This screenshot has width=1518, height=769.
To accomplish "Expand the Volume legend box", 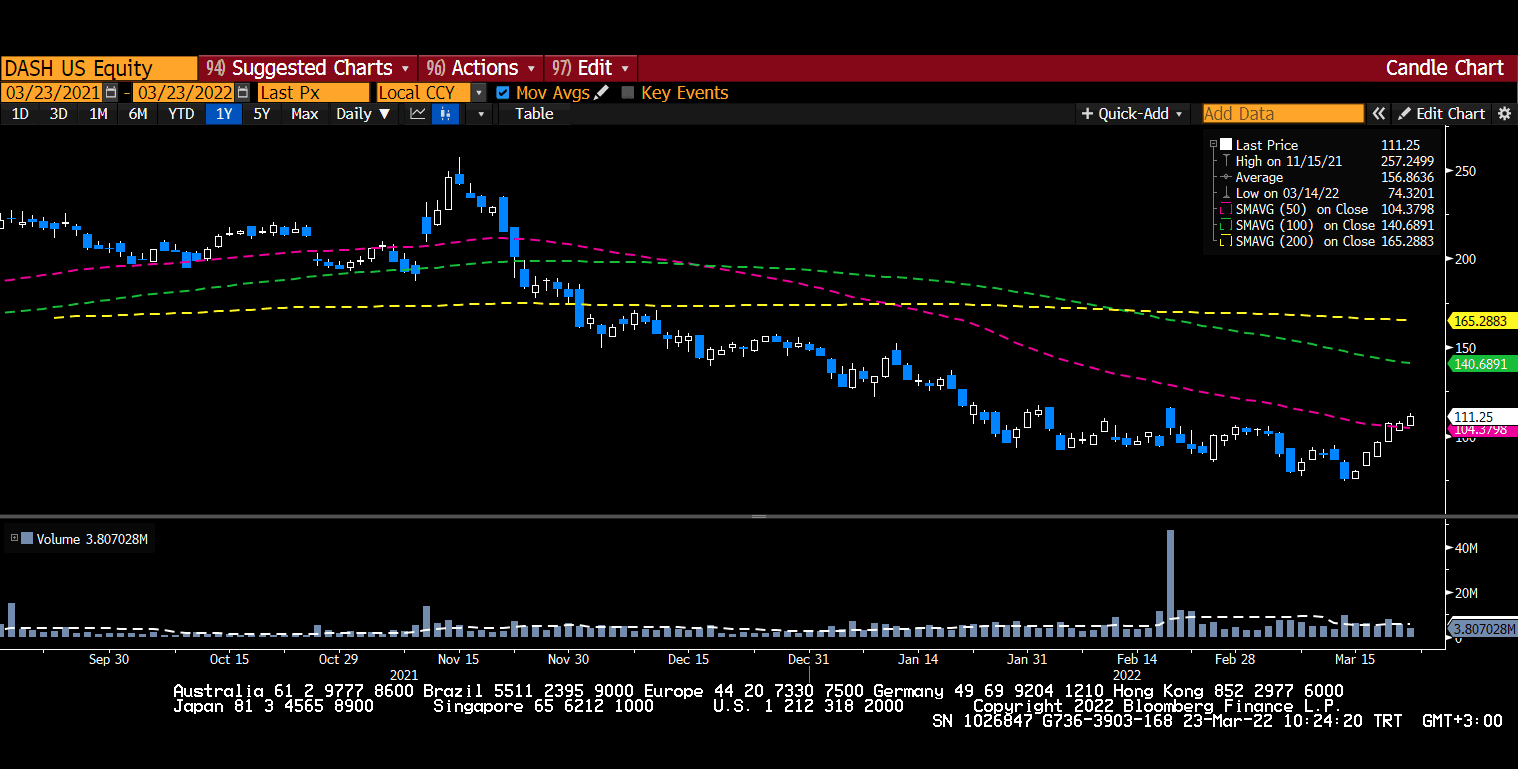I will click(x=14, y=539).
